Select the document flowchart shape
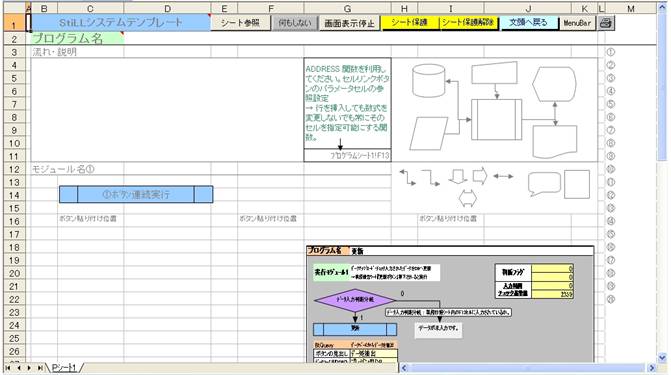671x375 pixels. point(555,142)
